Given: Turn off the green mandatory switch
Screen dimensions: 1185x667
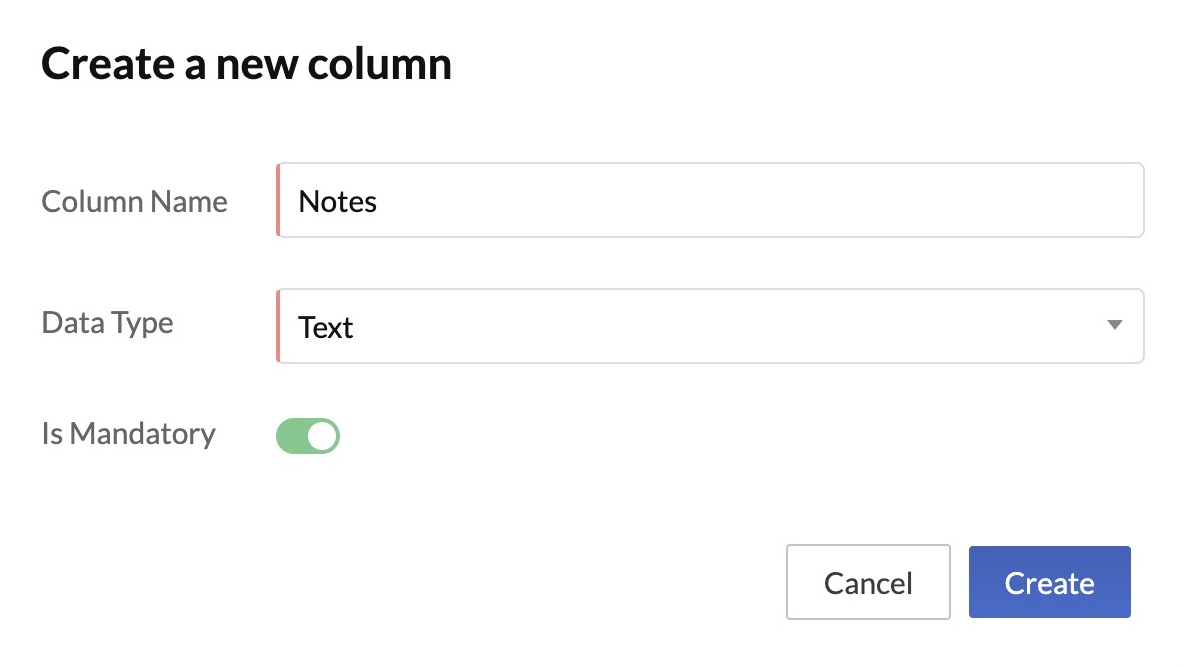Looking at the screenshot, I should coord(307,435).
